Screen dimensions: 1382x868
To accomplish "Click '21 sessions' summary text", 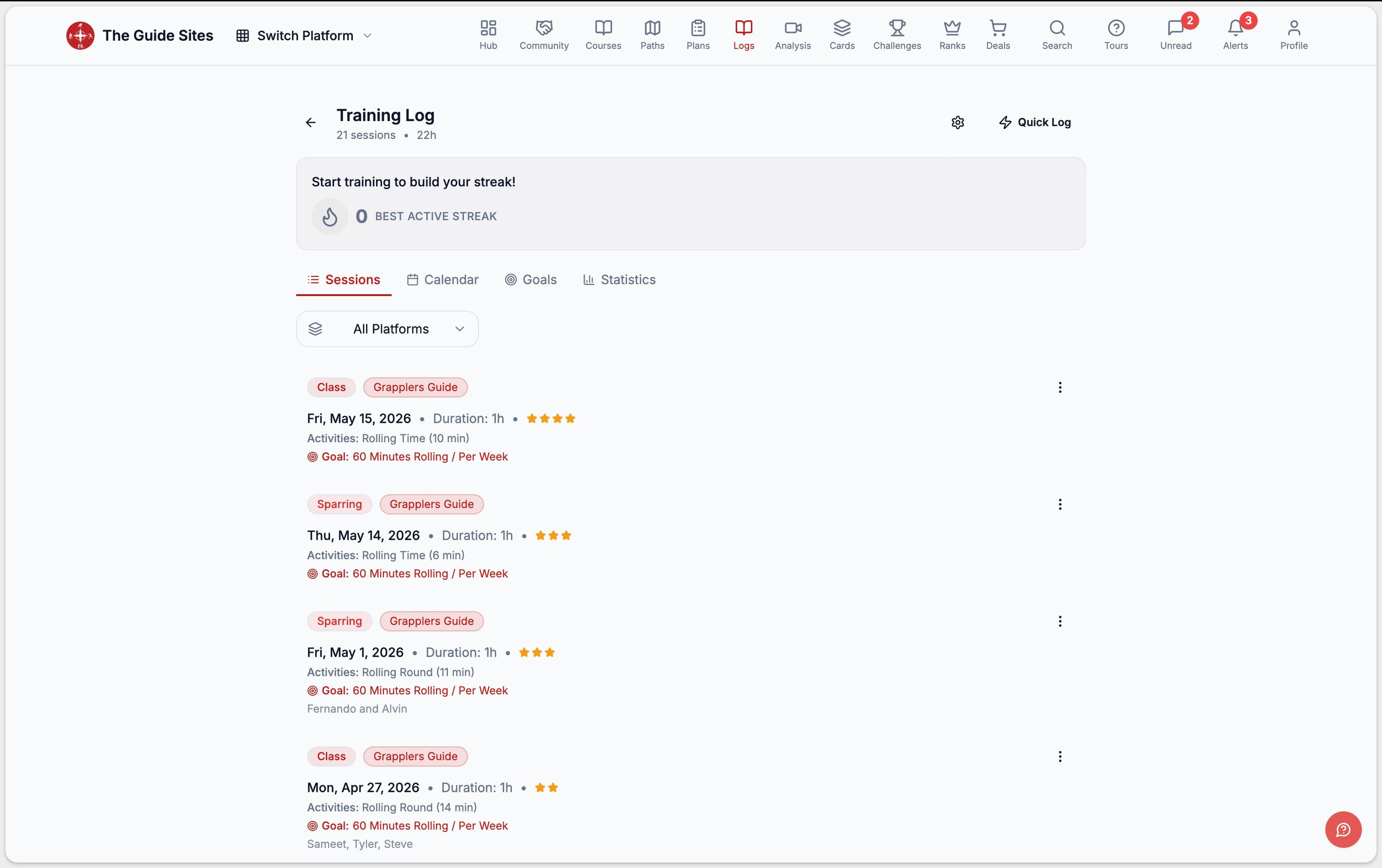I will 366,135.
